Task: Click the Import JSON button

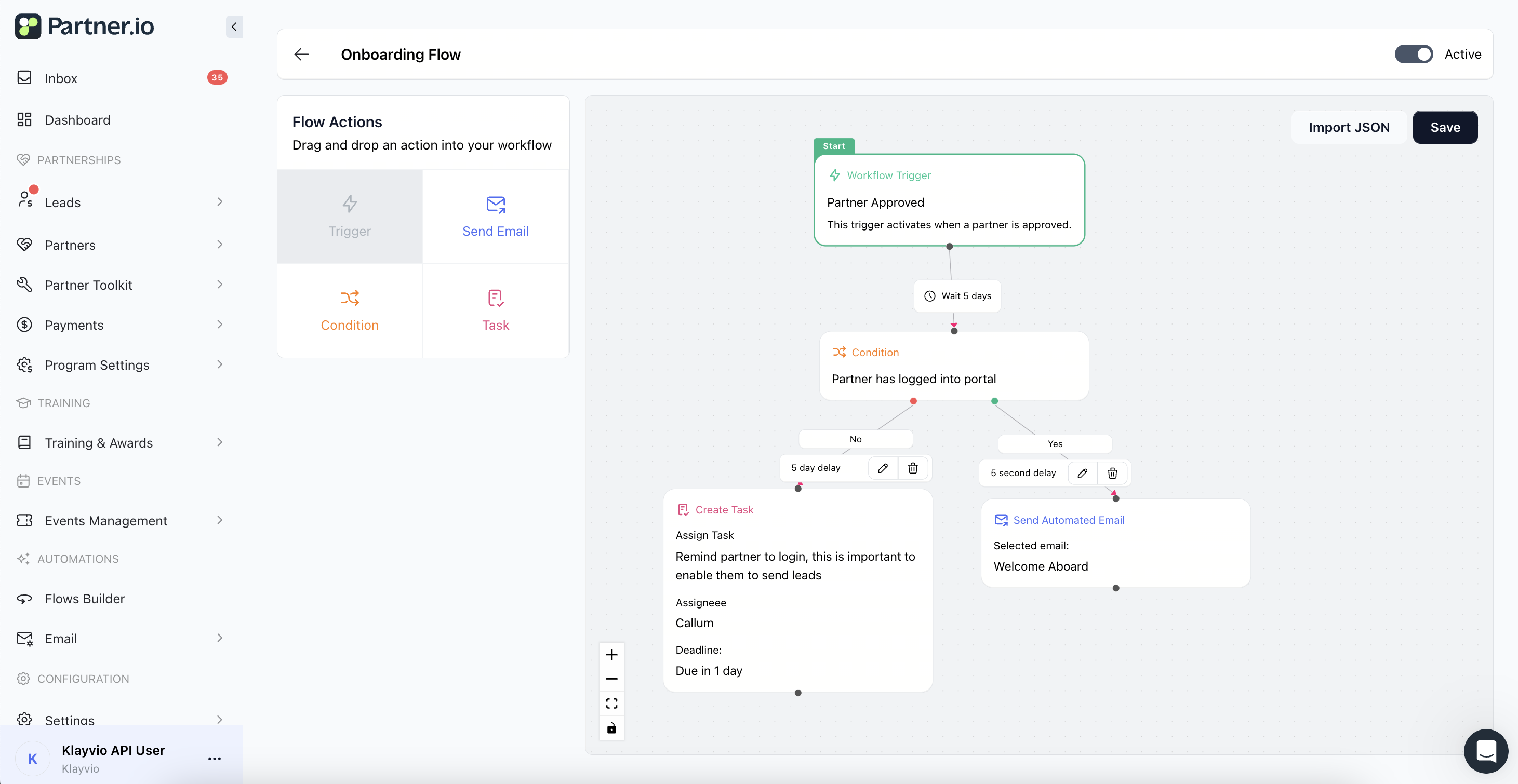Action: (1349, 127)
